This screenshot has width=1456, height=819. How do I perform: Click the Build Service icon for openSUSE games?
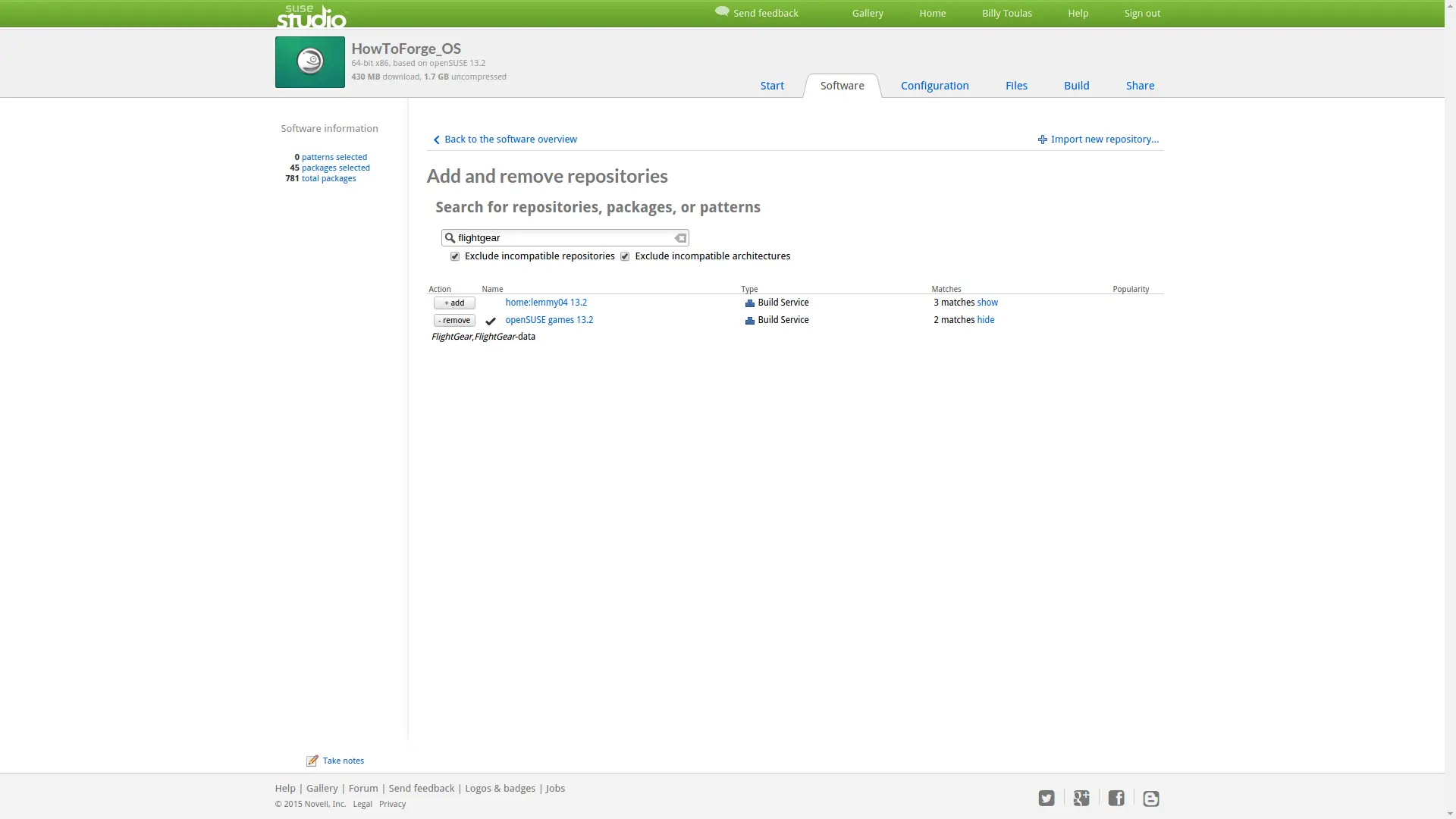click(749, 321)
